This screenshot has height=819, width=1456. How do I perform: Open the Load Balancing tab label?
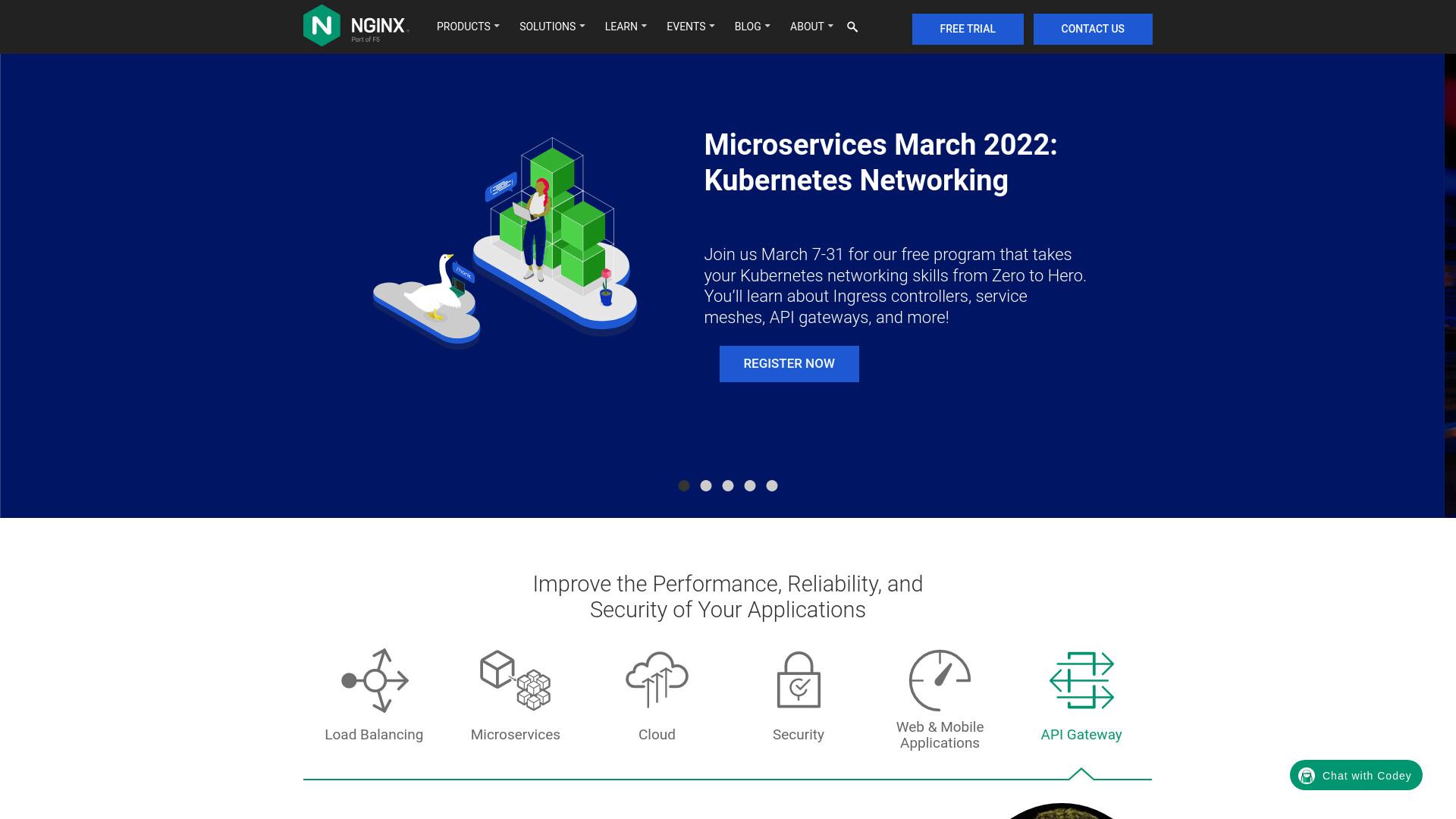pos(374,735)
